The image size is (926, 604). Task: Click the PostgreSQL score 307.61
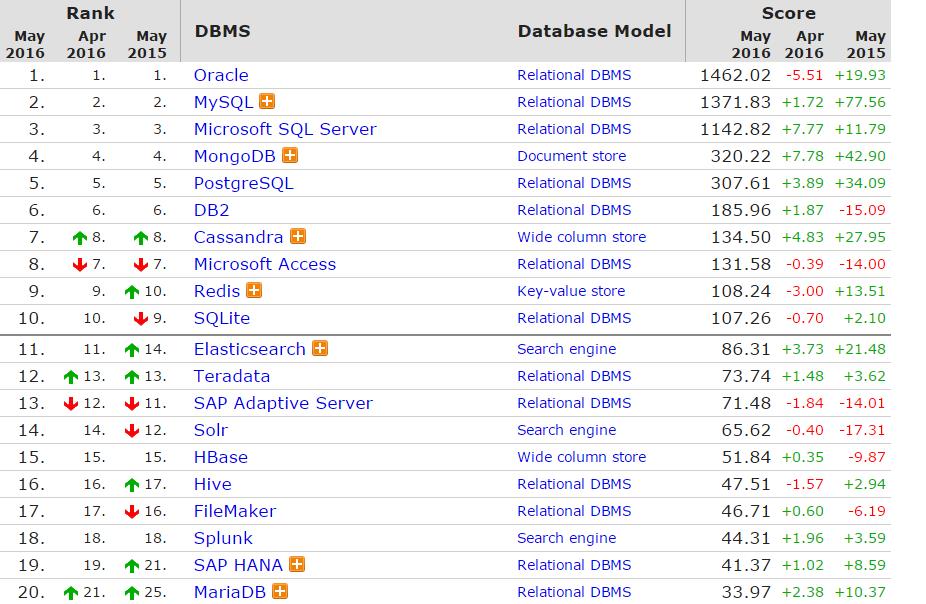(741, 183)
